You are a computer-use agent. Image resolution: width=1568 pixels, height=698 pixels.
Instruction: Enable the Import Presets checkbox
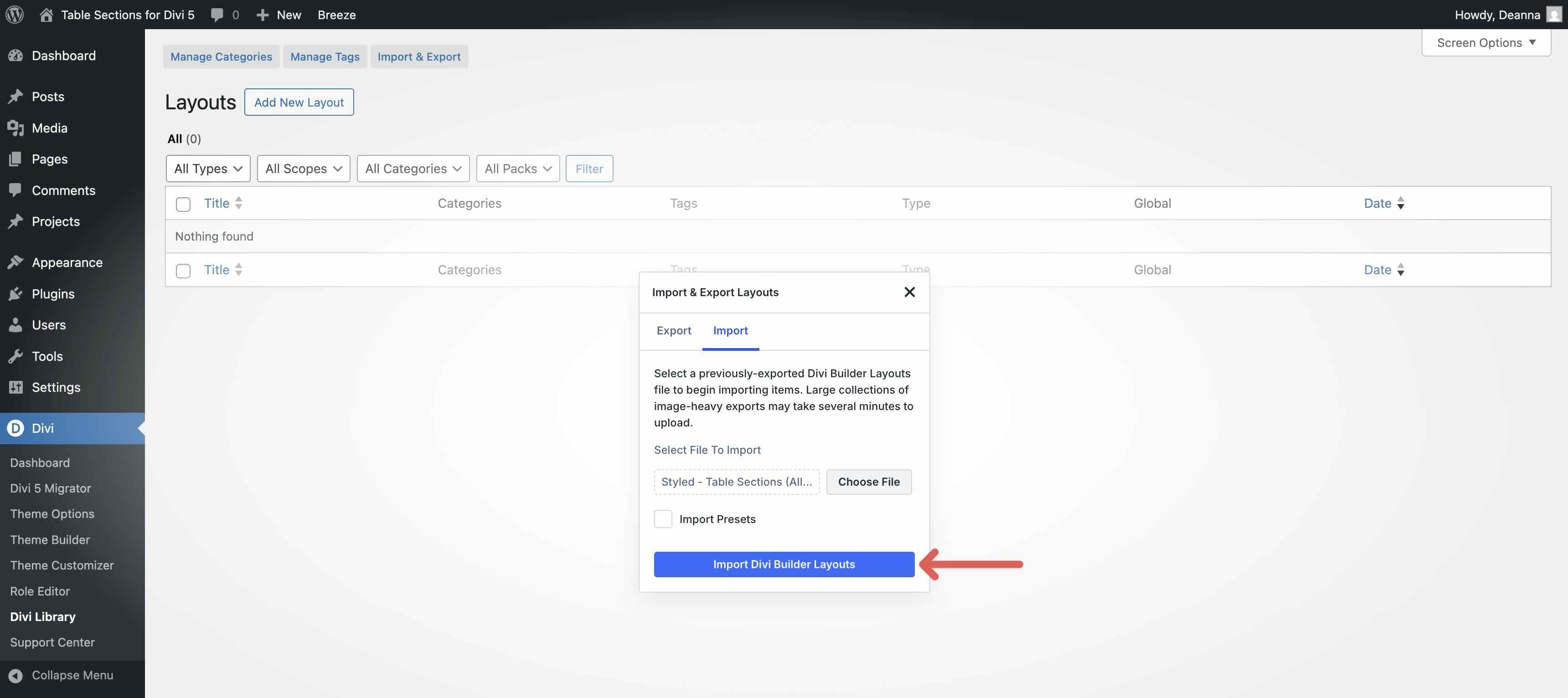(x=663, y=518)
